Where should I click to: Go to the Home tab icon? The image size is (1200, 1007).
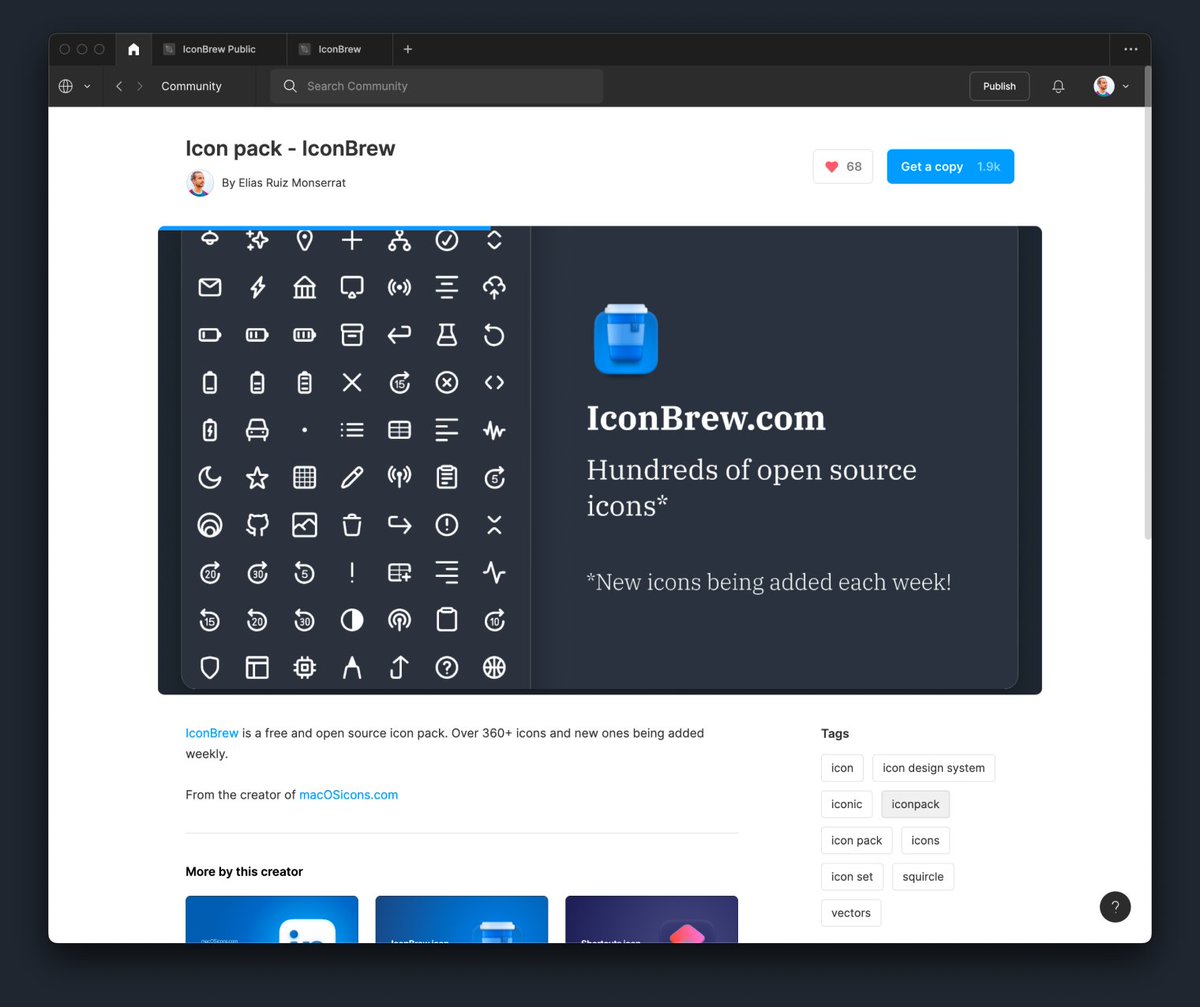pos(134,49)
